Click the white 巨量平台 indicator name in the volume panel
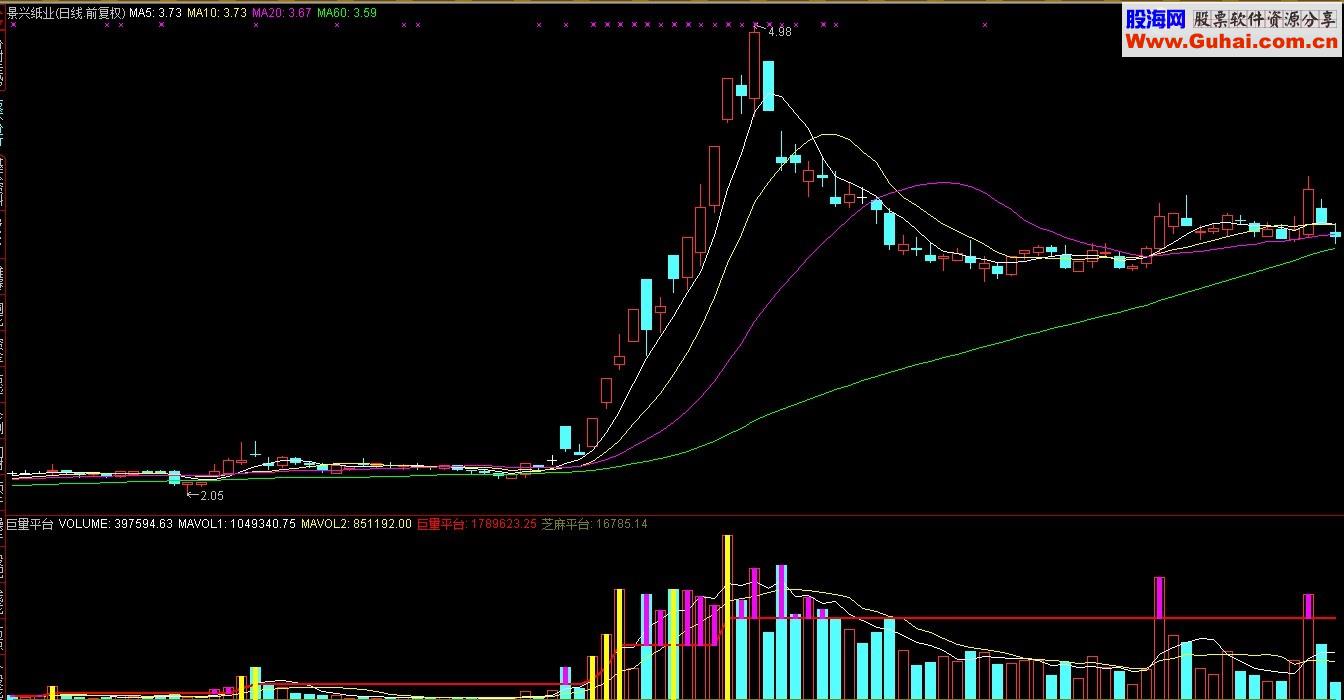Viewport: 1344px width, 700px height. click(30, 523)
